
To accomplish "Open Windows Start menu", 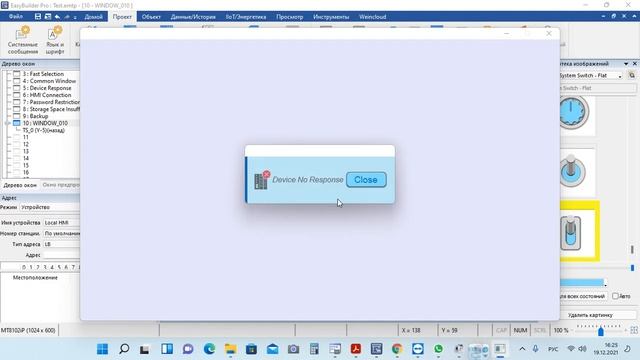I will tap(102, 349).
